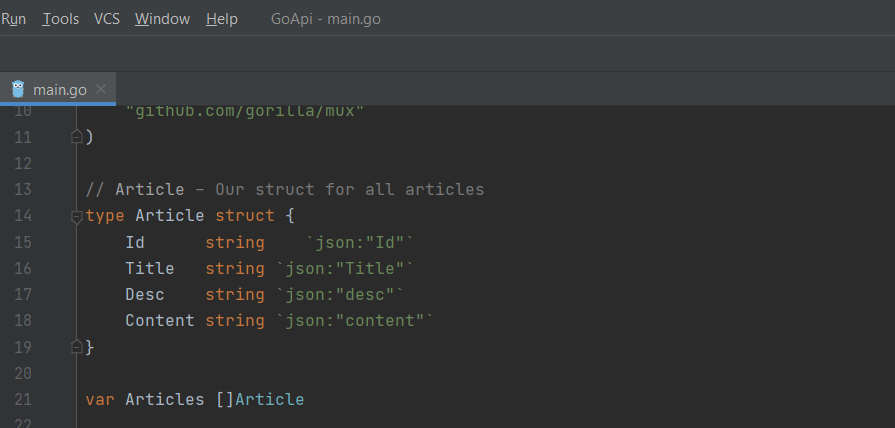Select the main.go editor tab
The image size is (895, 428).
[58, 90]
